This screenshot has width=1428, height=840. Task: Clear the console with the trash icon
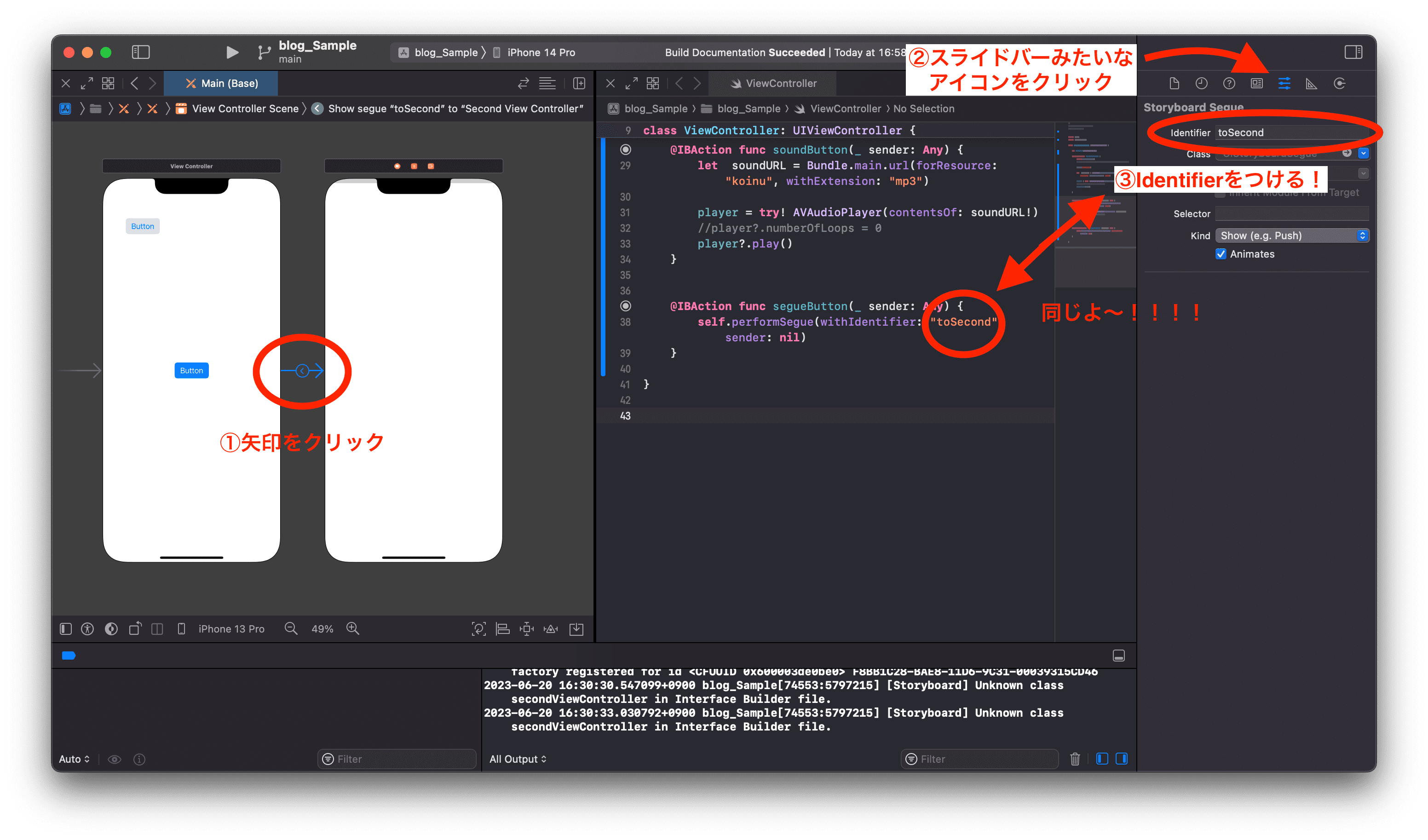tap(1074, 759)
